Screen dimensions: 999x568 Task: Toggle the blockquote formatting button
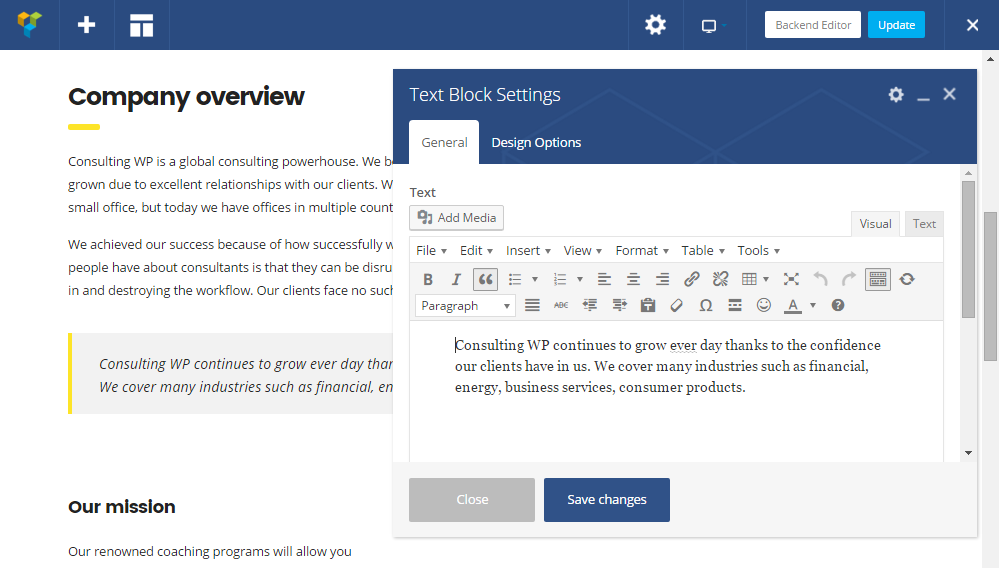point(485,279)
